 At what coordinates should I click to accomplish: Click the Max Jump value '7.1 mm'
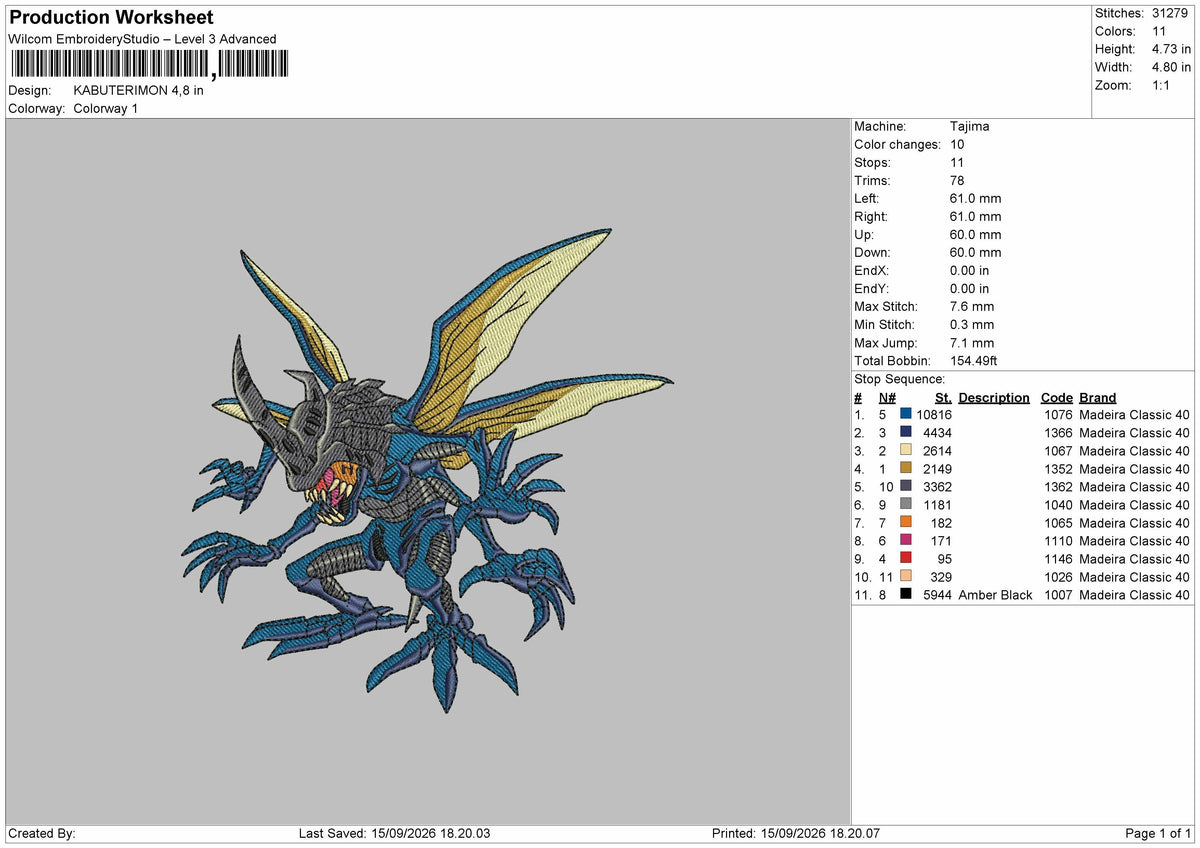[x=972, y=343]
